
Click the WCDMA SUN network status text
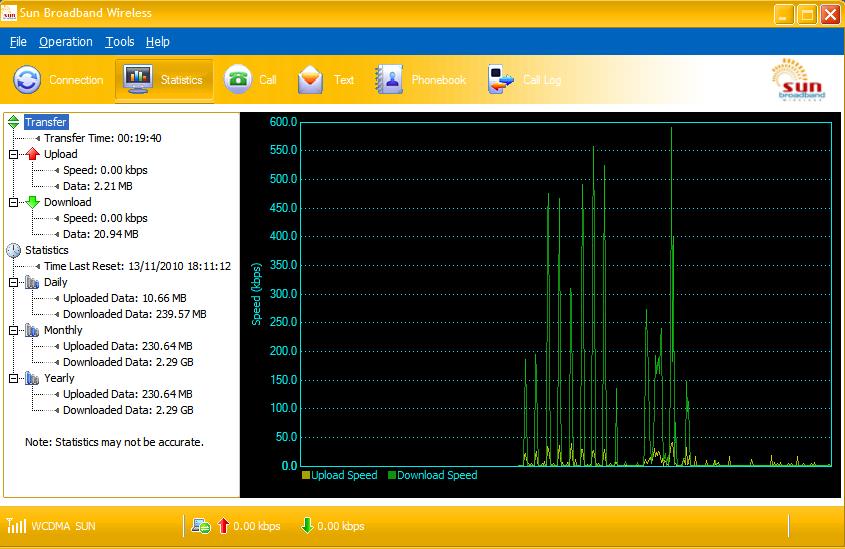coord(63,526)
